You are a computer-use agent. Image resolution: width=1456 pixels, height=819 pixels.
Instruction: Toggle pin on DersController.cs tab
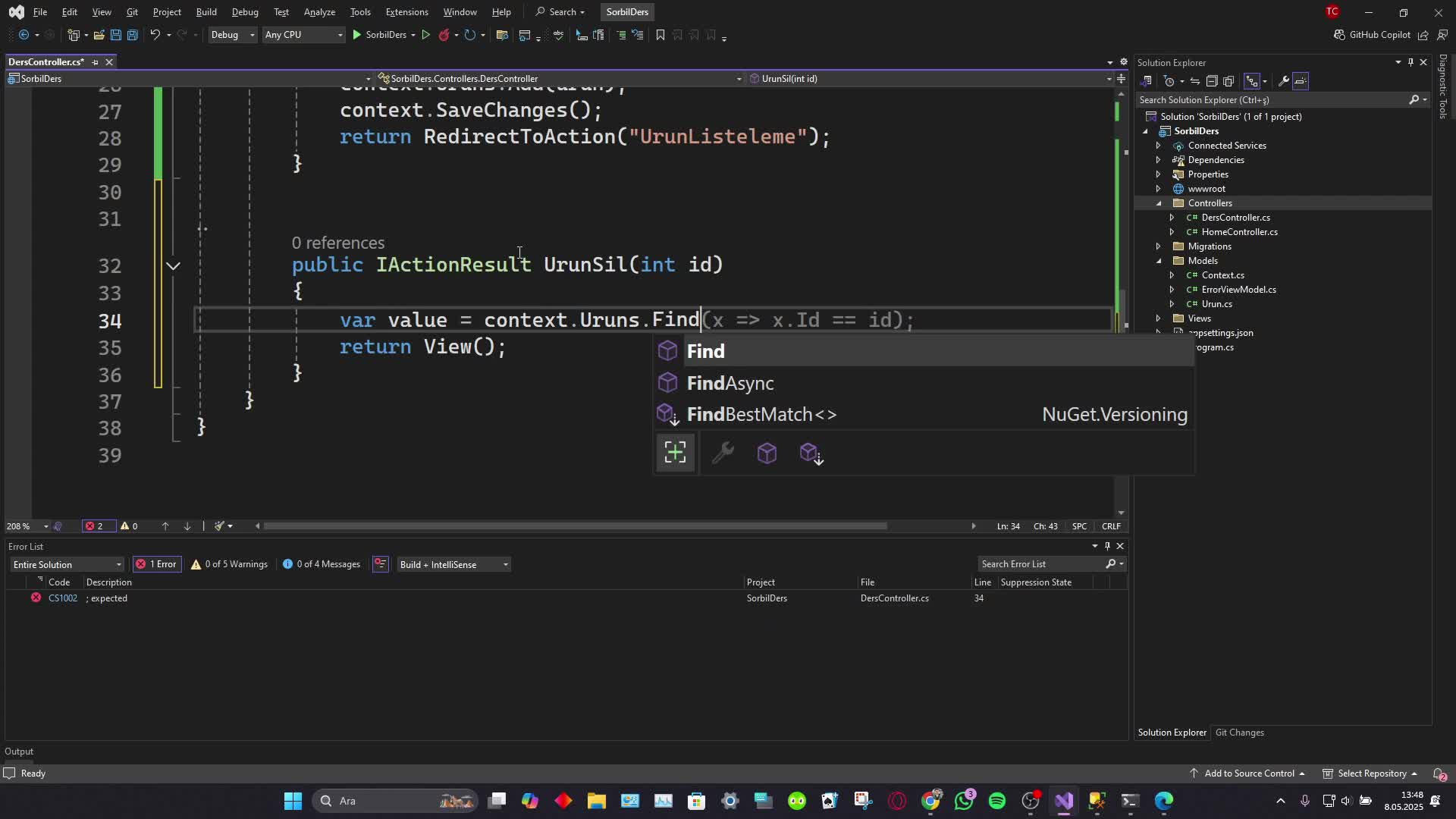[95, 62]
